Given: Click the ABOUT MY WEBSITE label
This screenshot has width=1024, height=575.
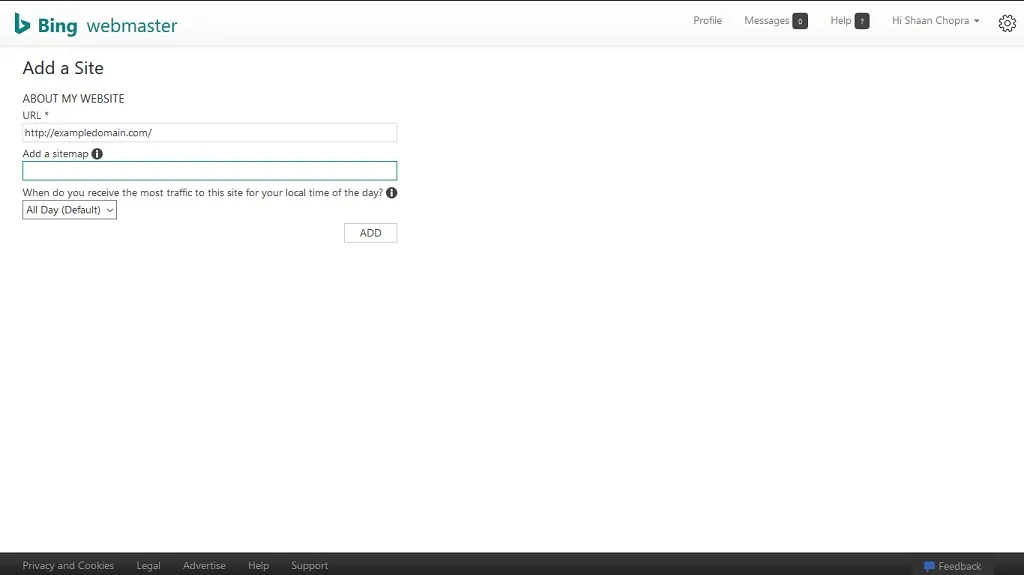Looking at the screenshot, I should pyautogui.click(x=73, y=99).
